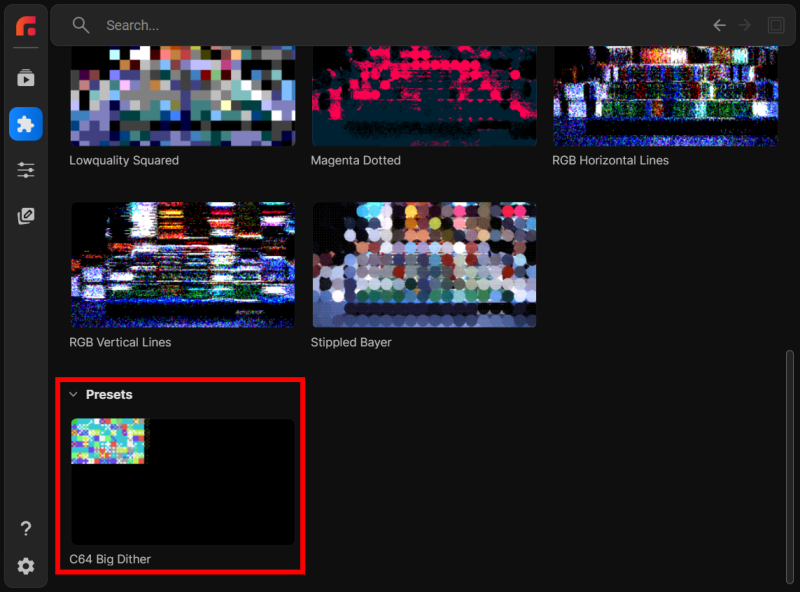The height and width of the screenshot is (592, 800).
Task: Go back with the left arrow
Action: coord(719,25)
